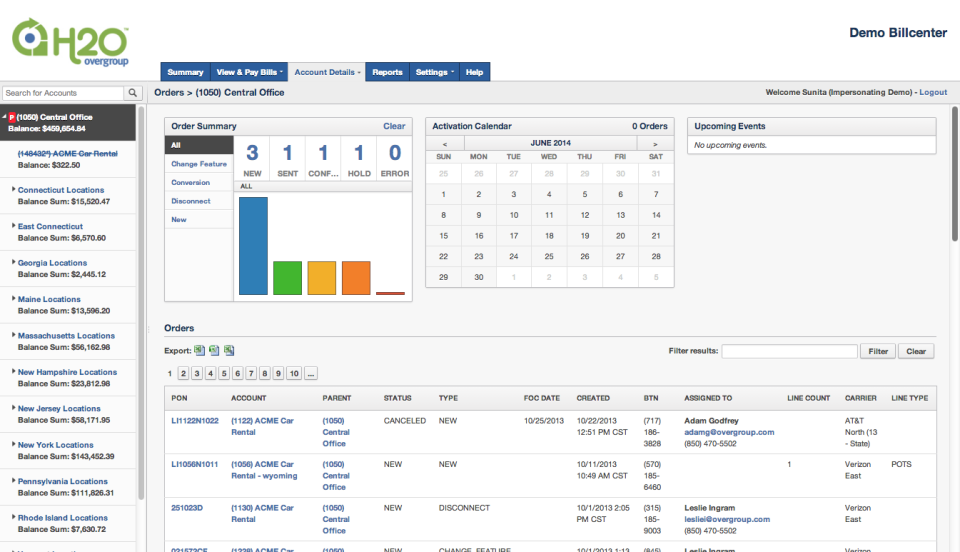Select the (148432*) ACME Car Rental account
960x552 pixels.
67,154
